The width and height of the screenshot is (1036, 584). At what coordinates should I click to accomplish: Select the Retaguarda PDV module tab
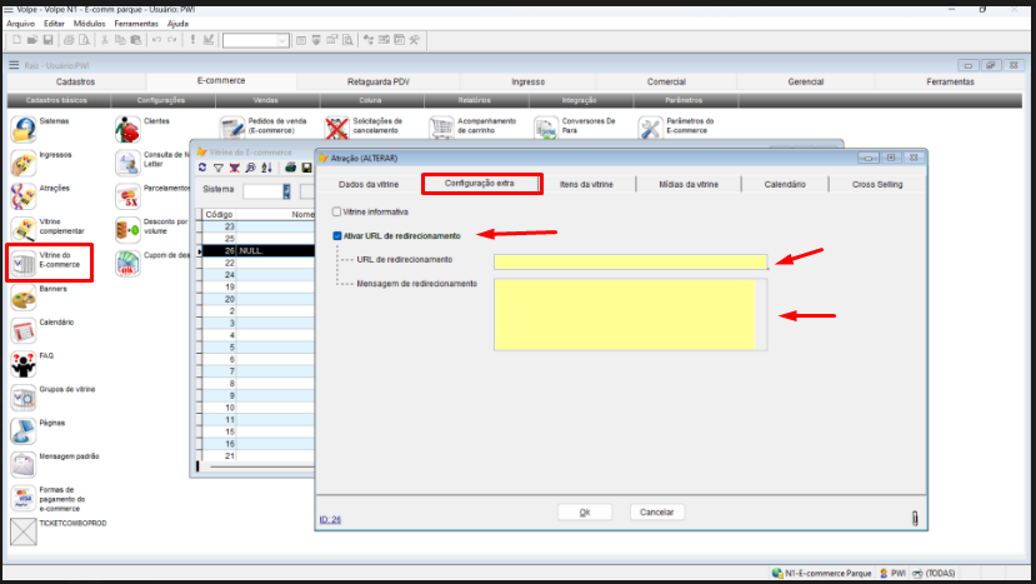379,82
